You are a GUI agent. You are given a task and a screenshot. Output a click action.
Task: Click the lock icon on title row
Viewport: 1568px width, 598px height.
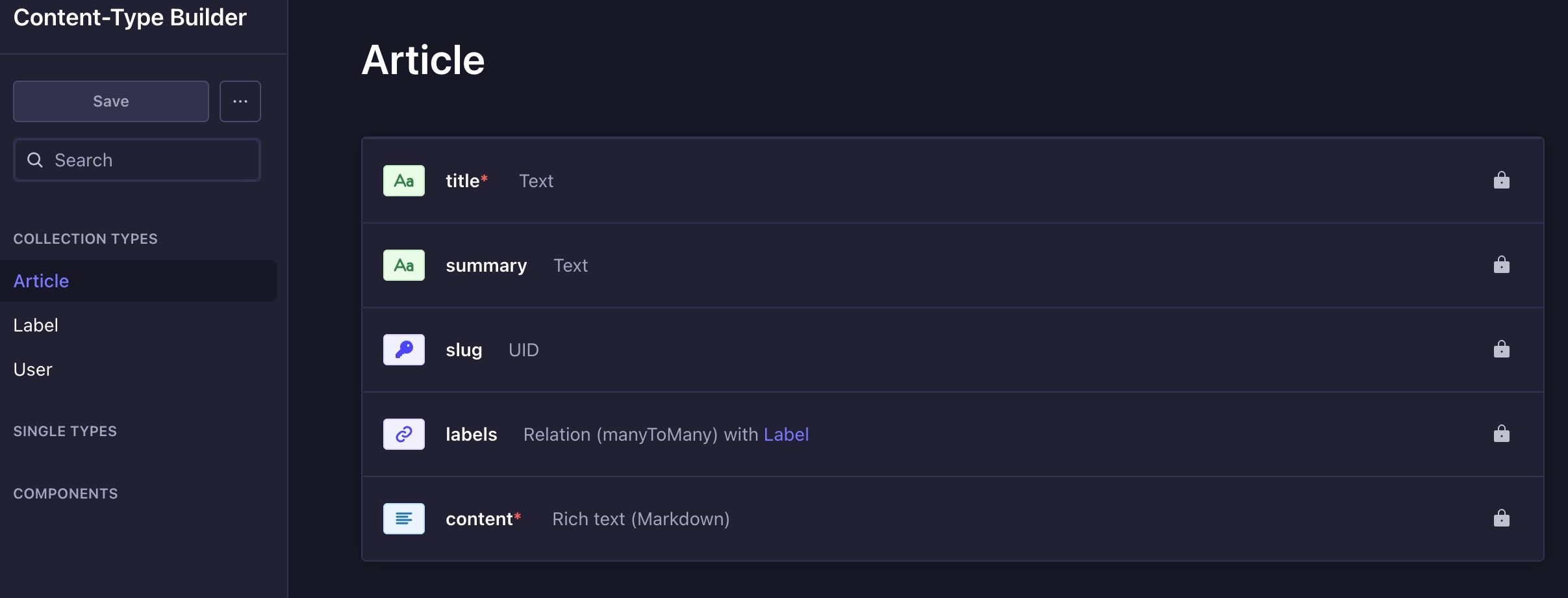(x=1501, y=180)
